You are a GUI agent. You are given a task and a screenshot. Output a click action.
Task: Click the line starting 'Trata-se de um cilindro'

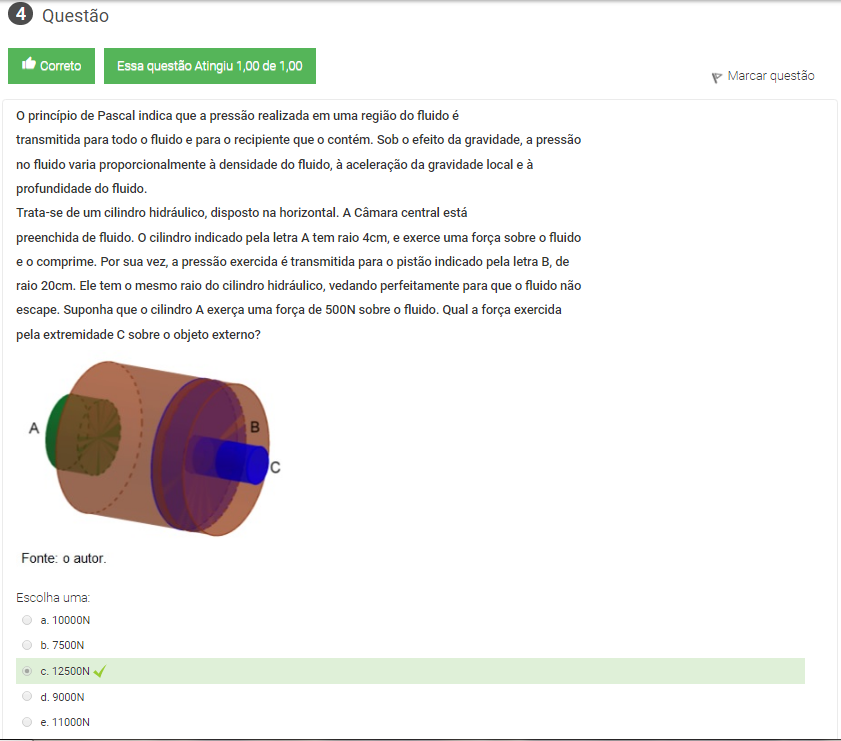click(x=242, y=213)
